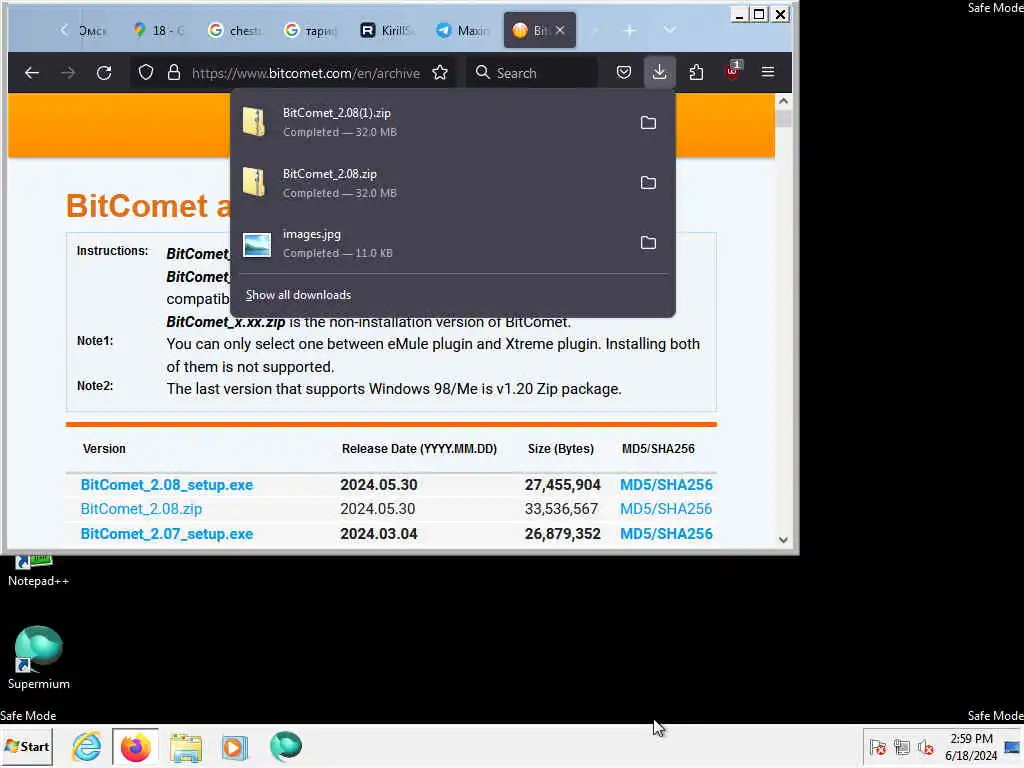
Task: Download BitComet_2.08_setup.exe link
Action: click(x=167, y=485)
